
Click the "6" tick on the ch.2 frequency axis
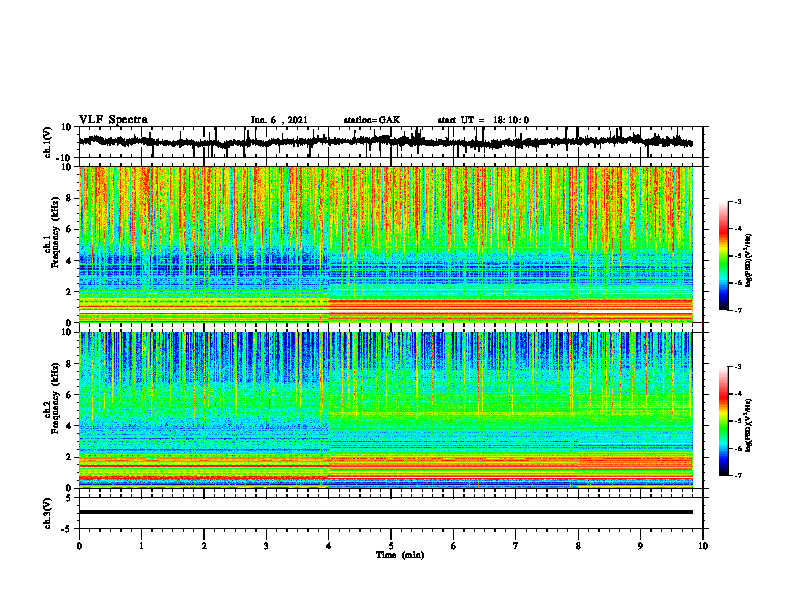coord(70,395)
